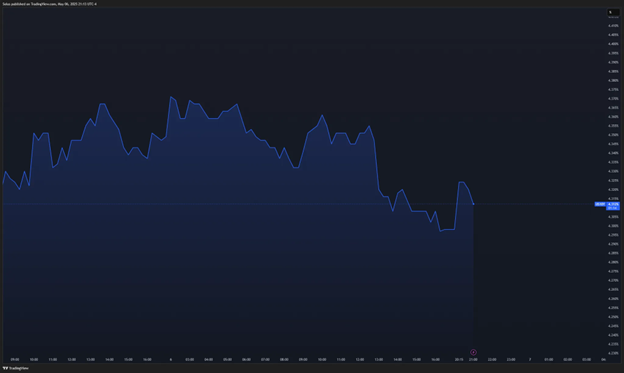Click the blue current yield value label
624x373 pixels.
[613, 206]
